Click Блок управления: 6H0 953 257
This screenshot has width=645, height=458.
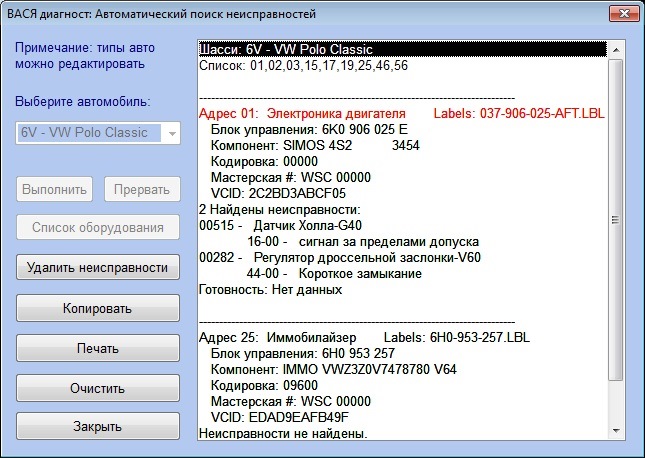303,354
